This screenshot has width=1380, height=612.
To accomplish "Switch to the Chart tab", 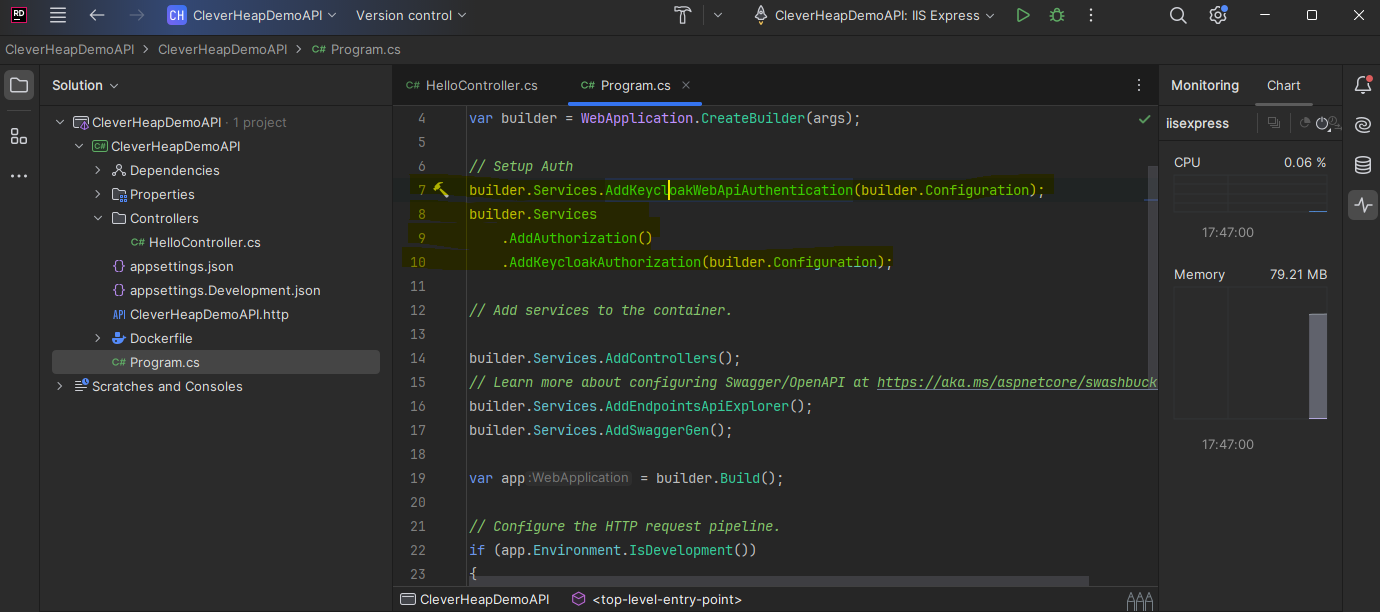I will point(1283,85).
